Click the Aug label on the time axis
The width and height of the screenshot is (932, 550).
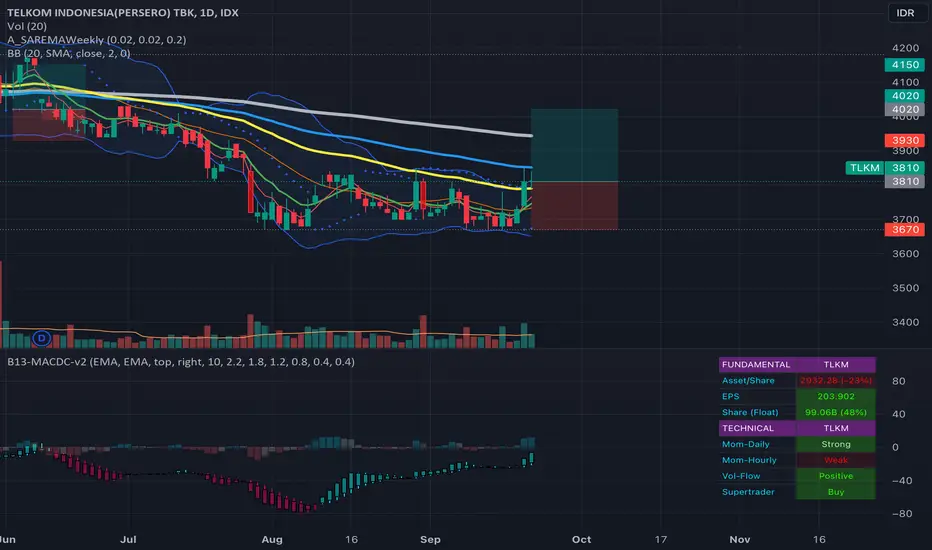click(x=272, y=539)
